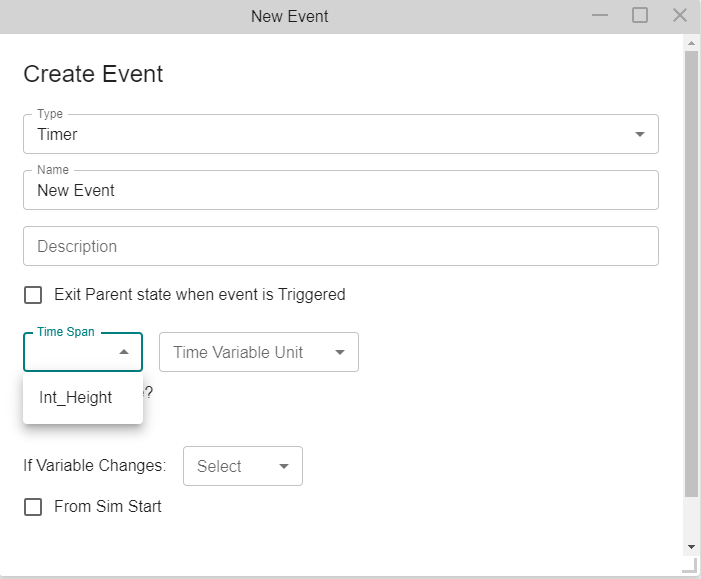The height and width of the screenshot is (579, 701).
Task: Maximize the New Event window
Action: point(640,16)
